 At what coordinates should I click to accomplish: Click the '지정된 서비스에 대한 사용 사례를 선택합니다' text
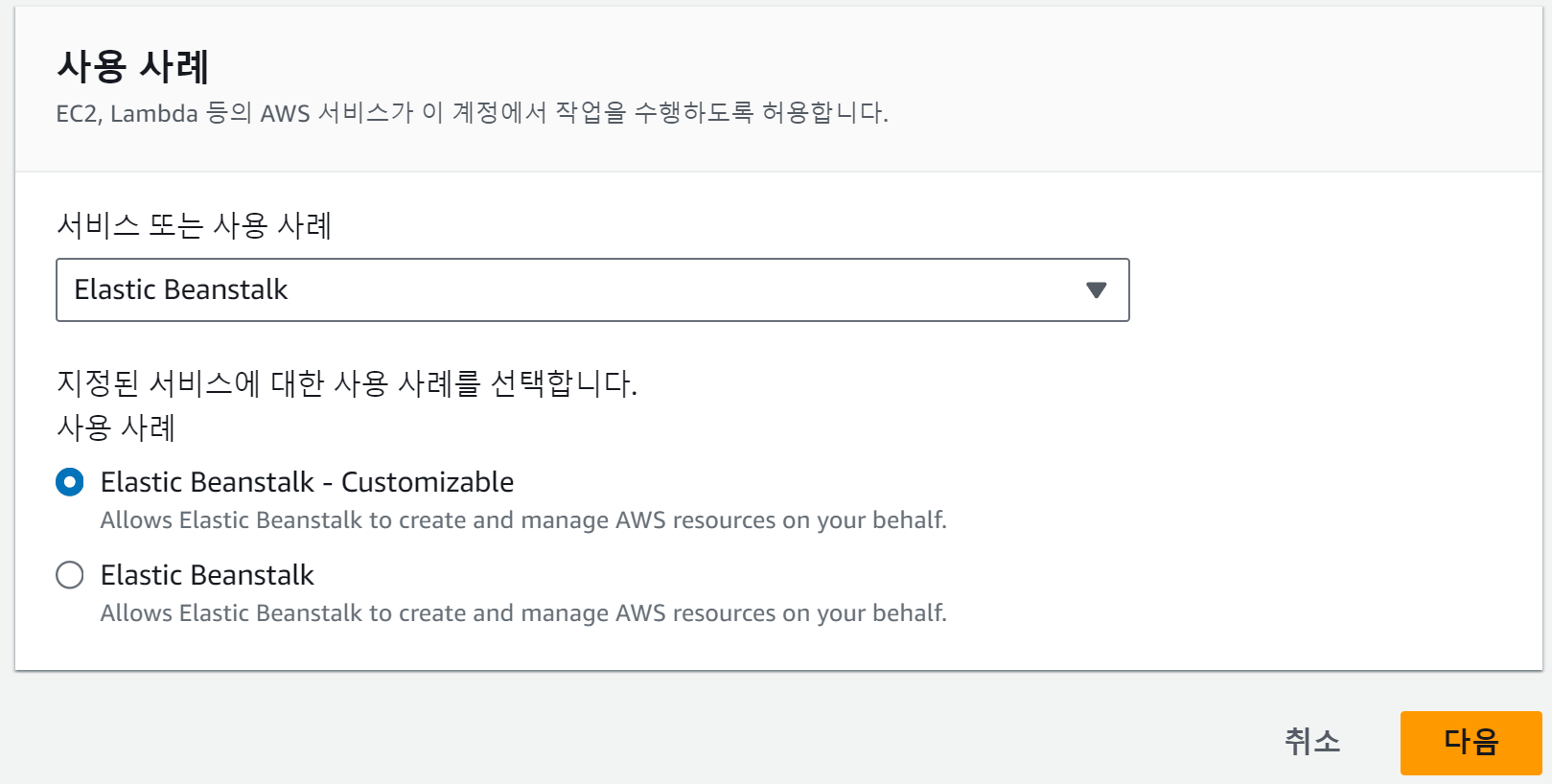point(346,383)
